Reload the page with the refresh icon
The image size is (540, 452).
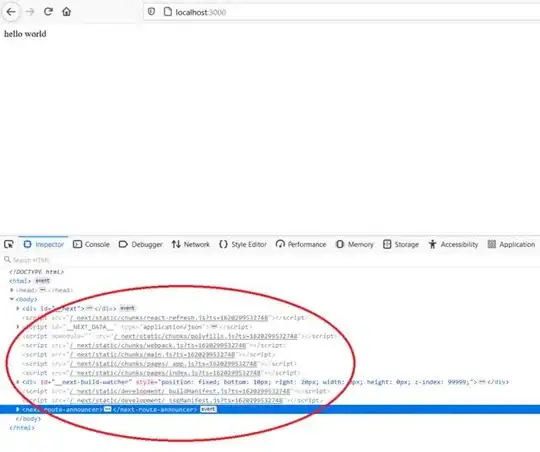coord(48,12)
